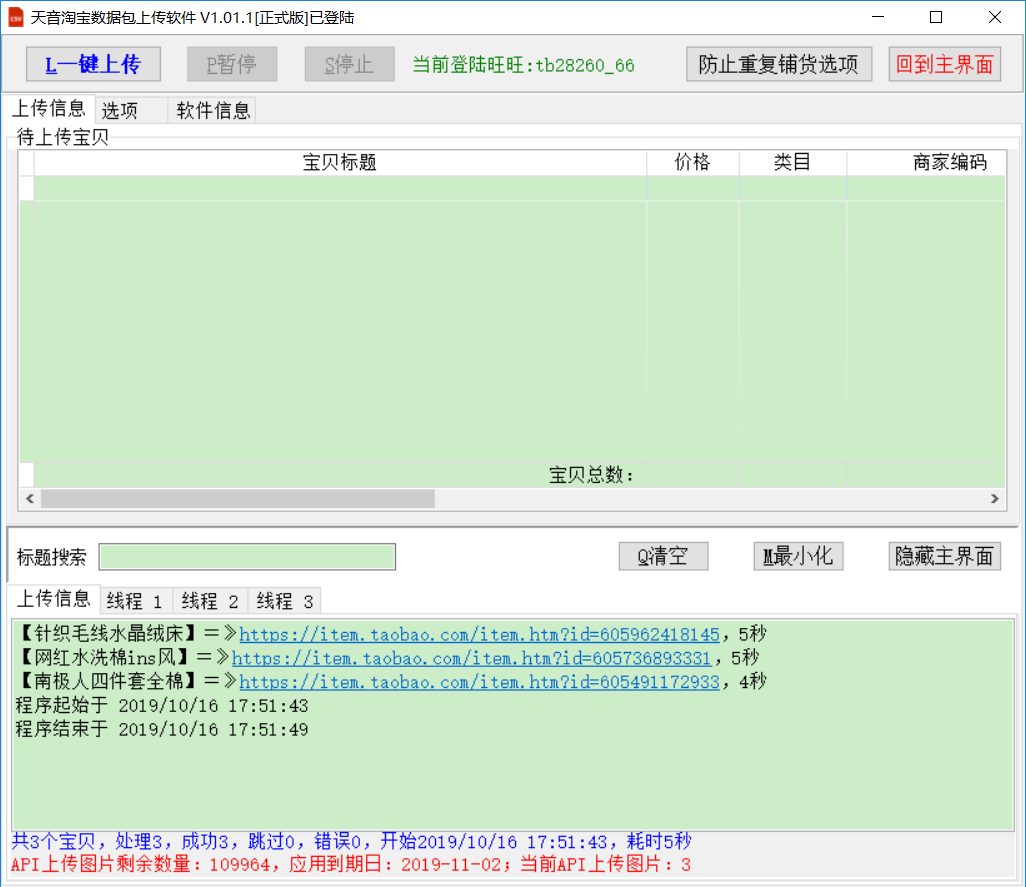The width and height of the screenshot is (1026, 887).
Task: Click the table's right scroll arrow
Action: pyautogui.click(x=995, y=498)
